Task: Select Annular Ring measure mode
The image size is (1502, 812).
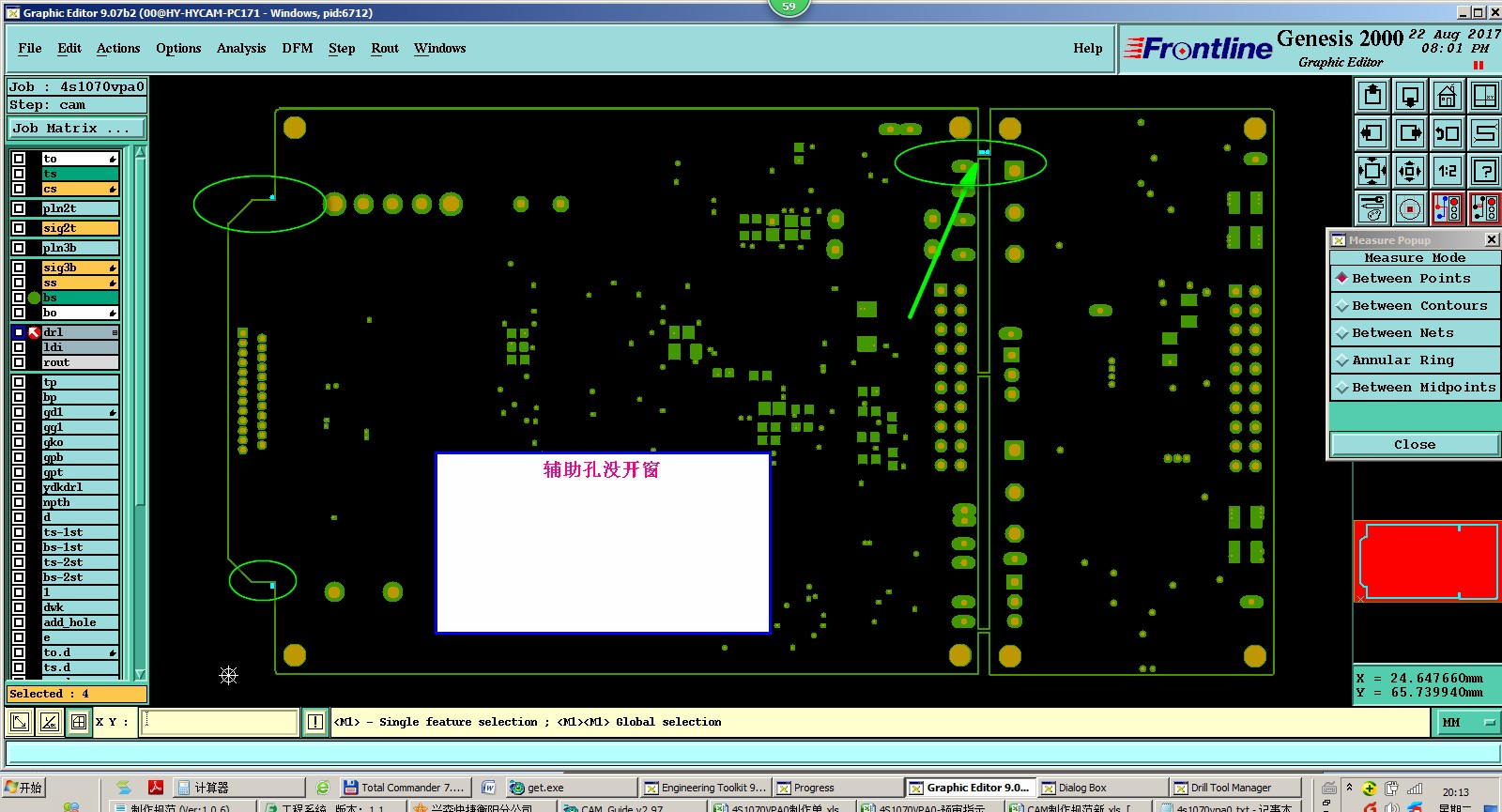Action: click(1415, 360)
